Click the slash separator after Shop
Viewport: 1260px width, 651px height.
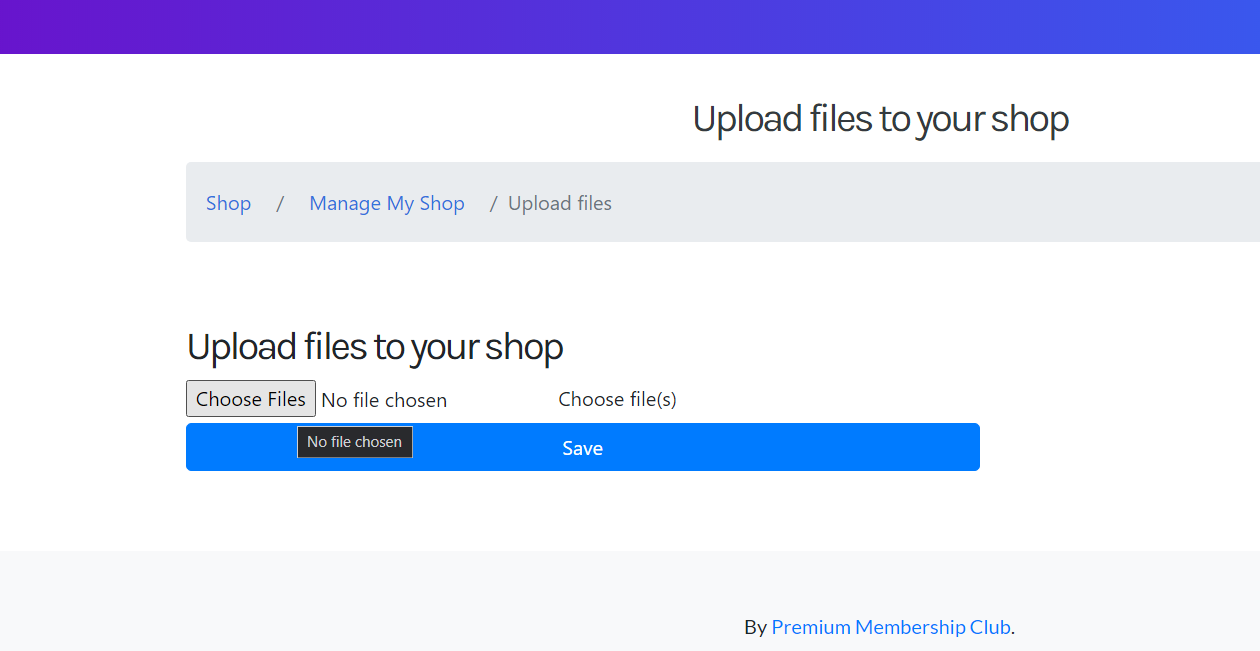point(280,203)
